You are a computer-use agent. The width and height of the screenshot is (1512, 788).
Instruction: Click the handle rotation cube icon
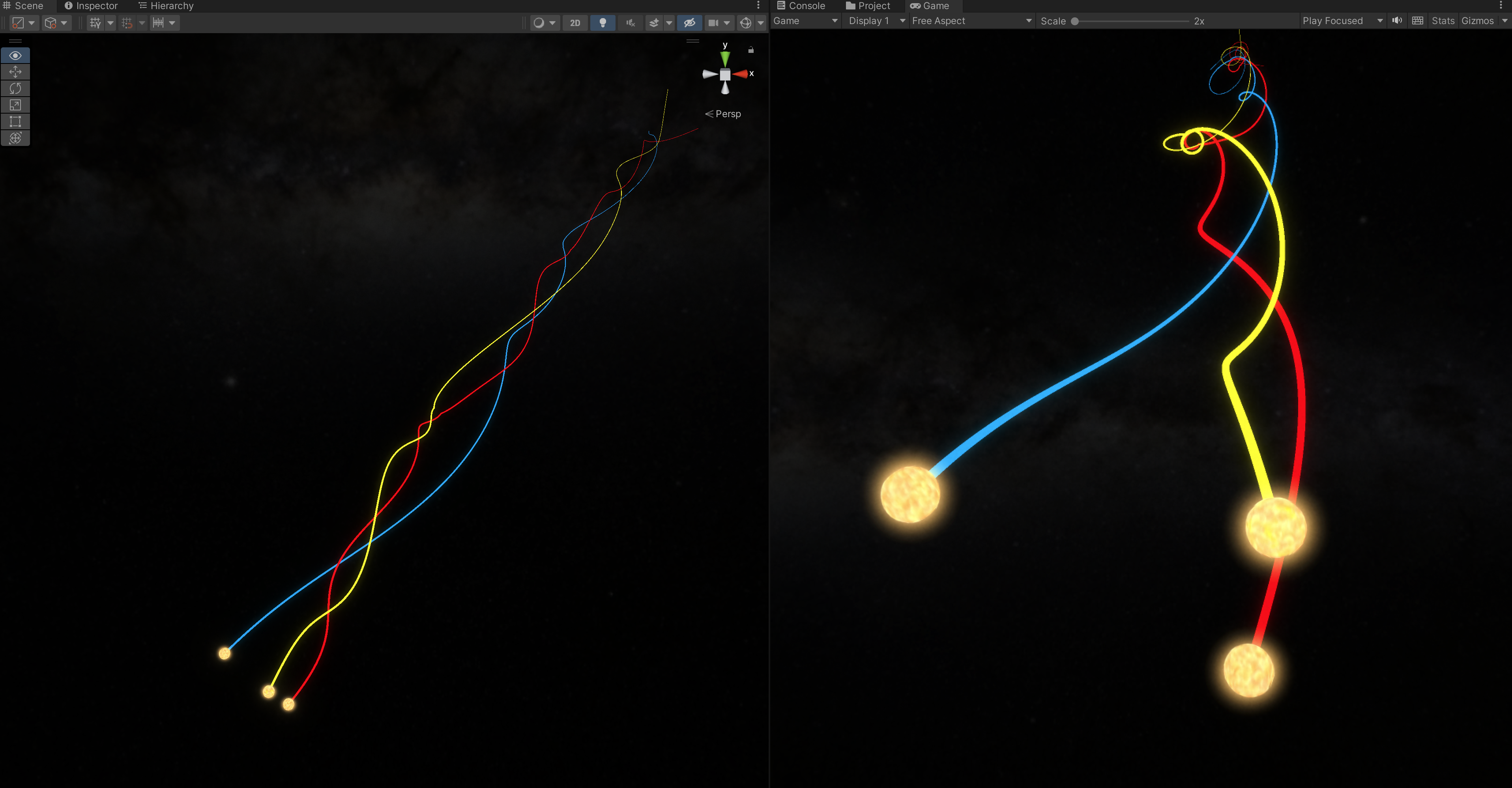[51, 23]
